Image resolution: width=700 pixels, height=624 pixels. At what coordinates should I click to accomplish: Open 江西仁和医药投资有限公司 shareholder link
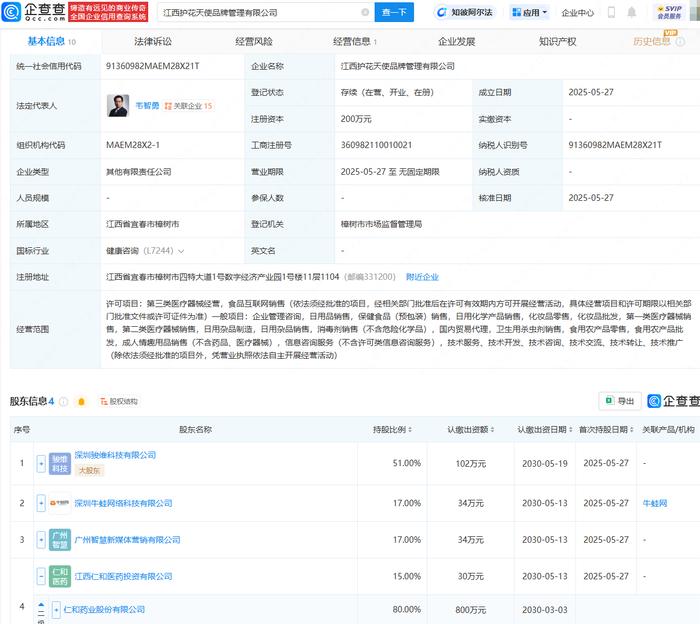click(123, 576)
